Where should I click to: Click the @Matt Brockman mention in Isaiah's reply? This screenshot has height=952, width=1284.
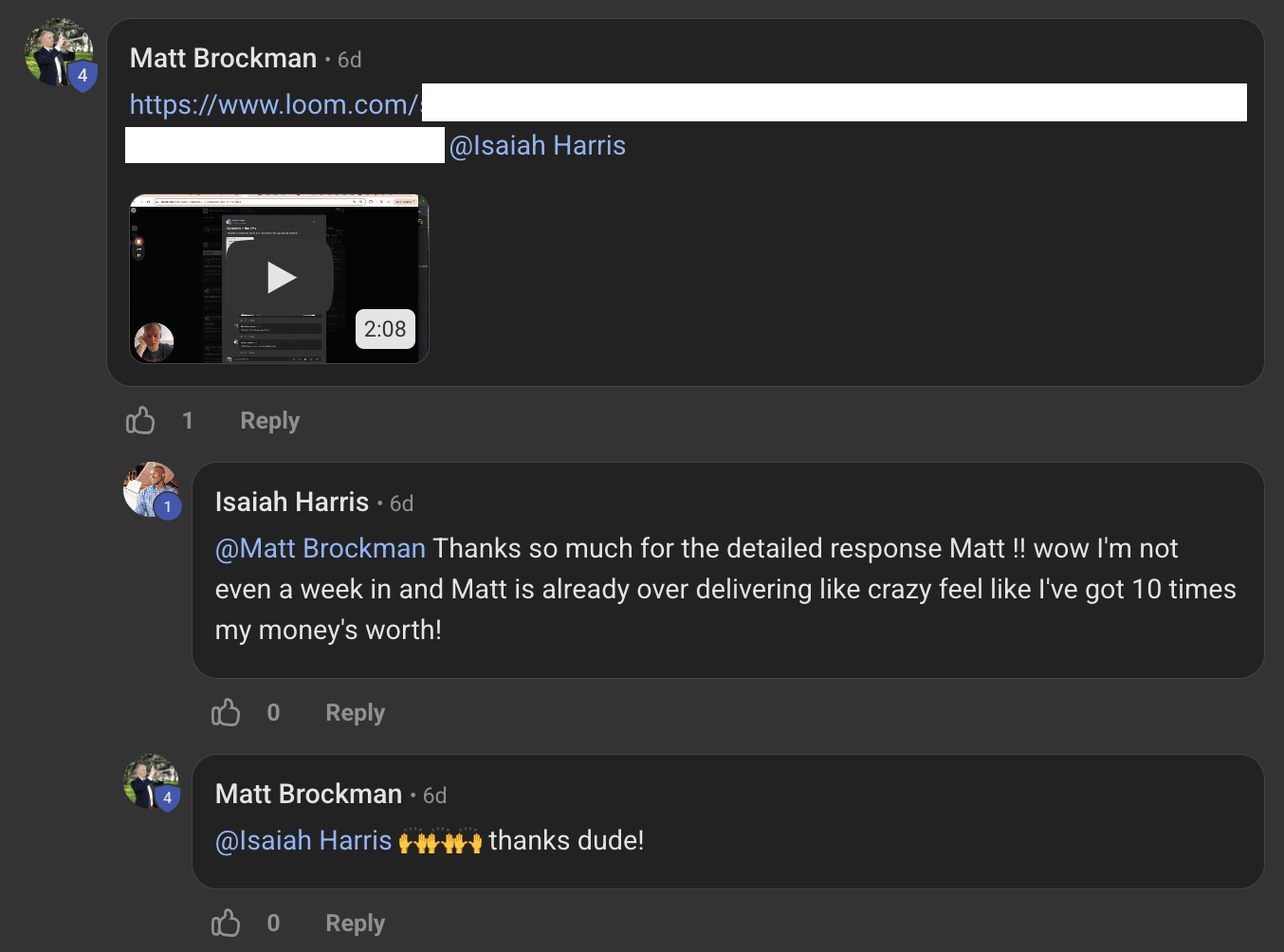tap(321, 548)
